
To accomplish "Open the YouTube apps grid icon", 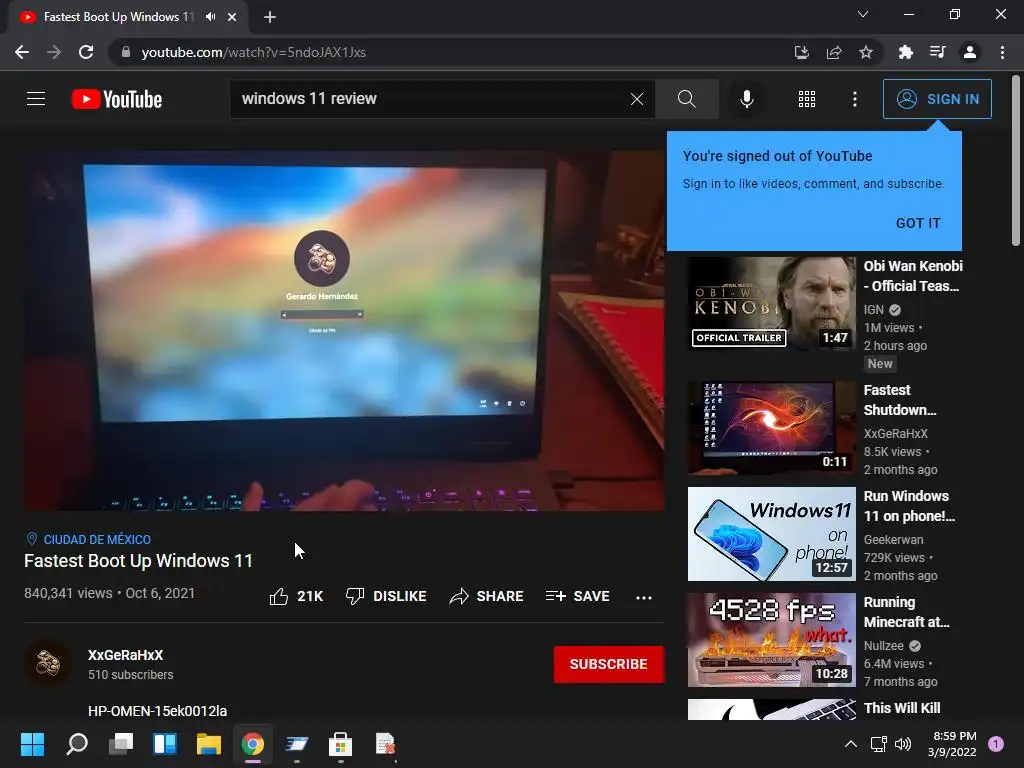I will pos(807,99).
